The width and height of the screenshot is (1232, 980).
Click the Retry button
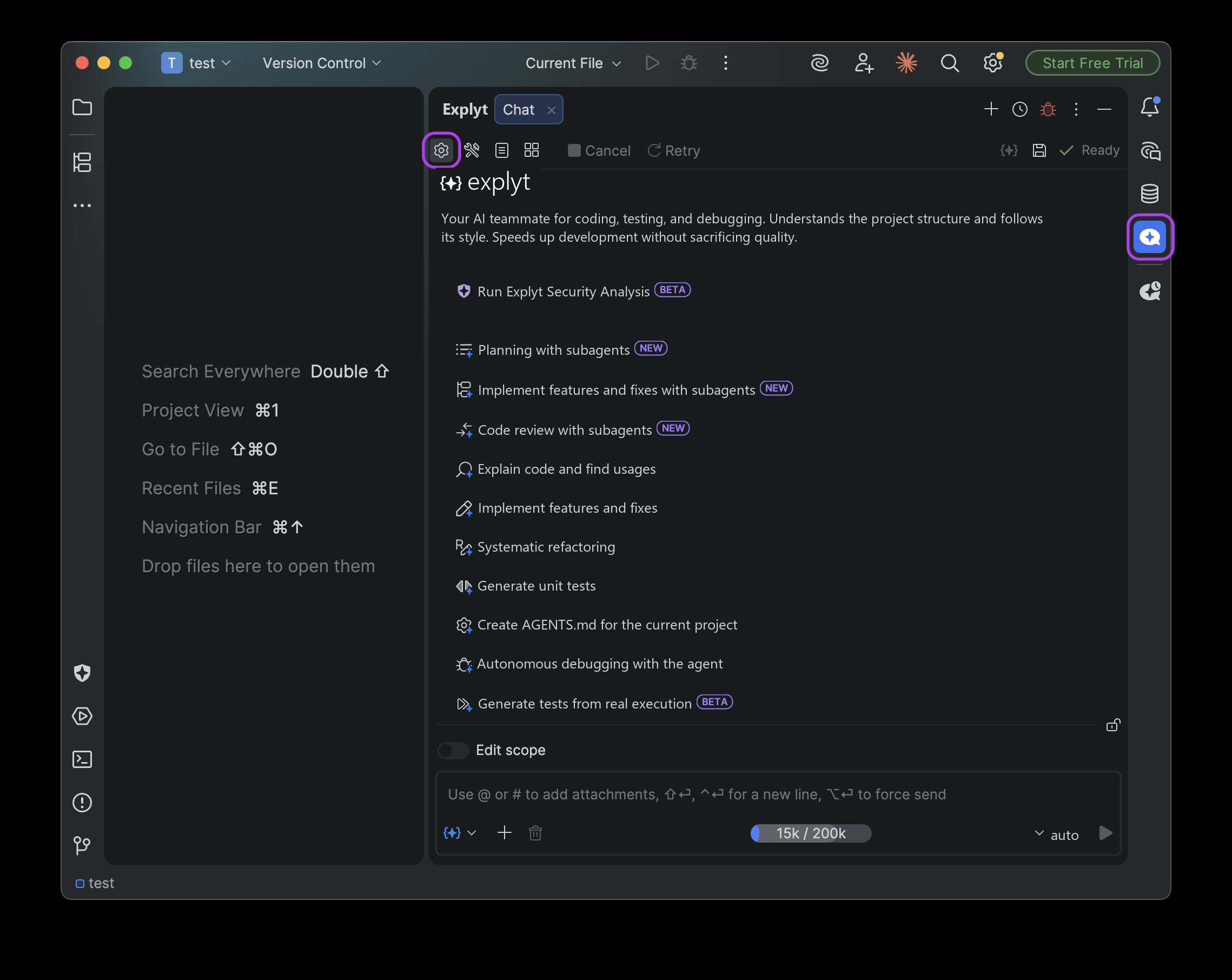pos(674,150)
